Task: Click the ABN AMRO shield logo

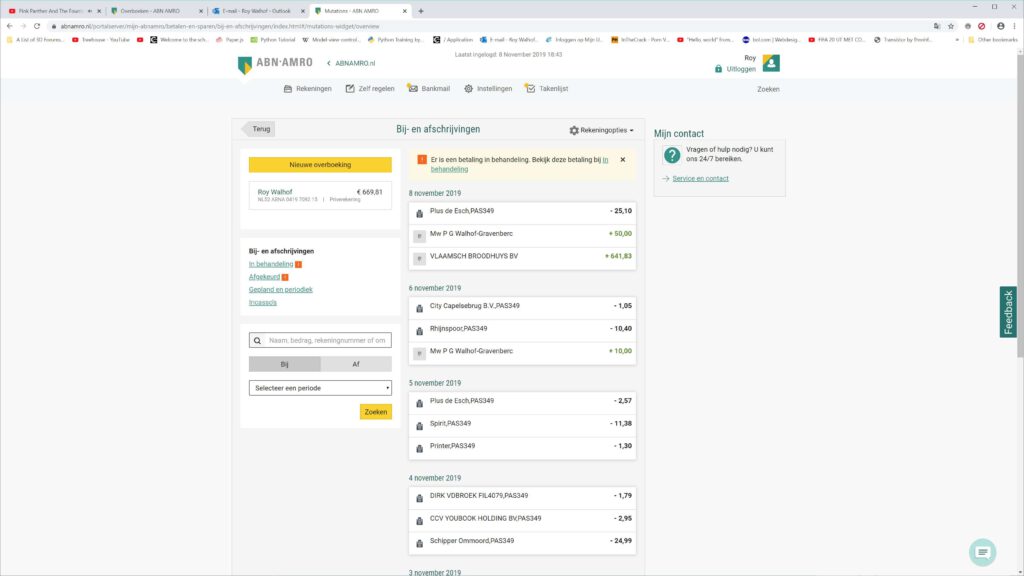Action: [245, 66]
